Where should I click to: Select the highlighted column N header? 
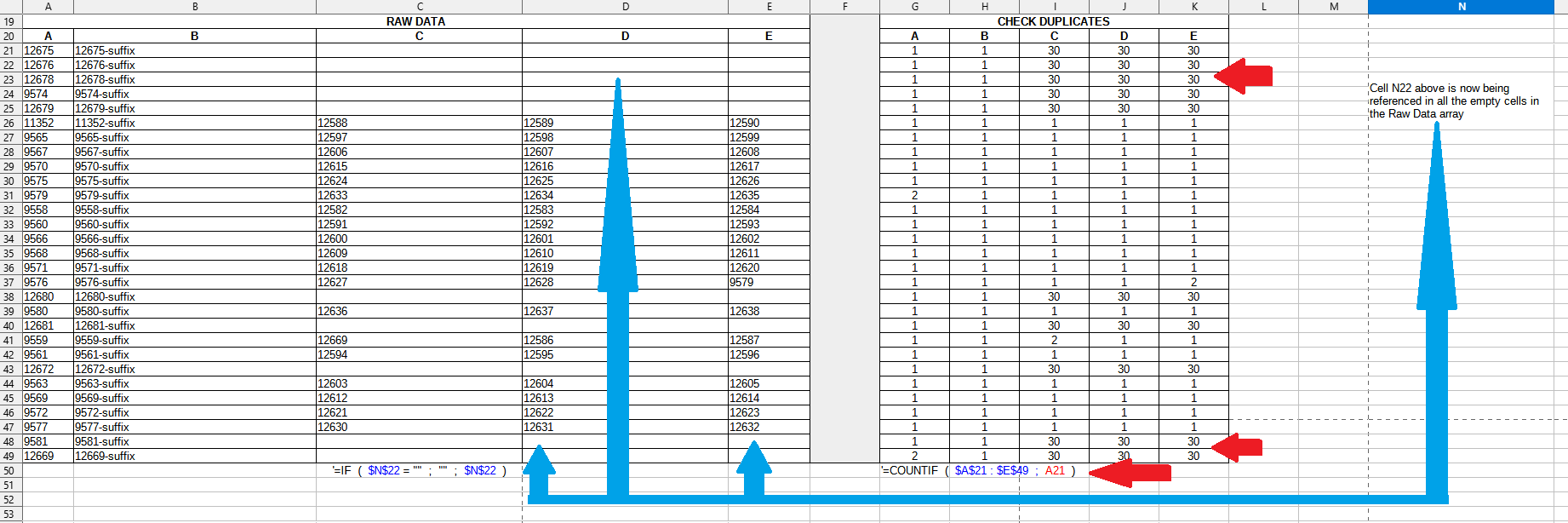[1461, 7]
